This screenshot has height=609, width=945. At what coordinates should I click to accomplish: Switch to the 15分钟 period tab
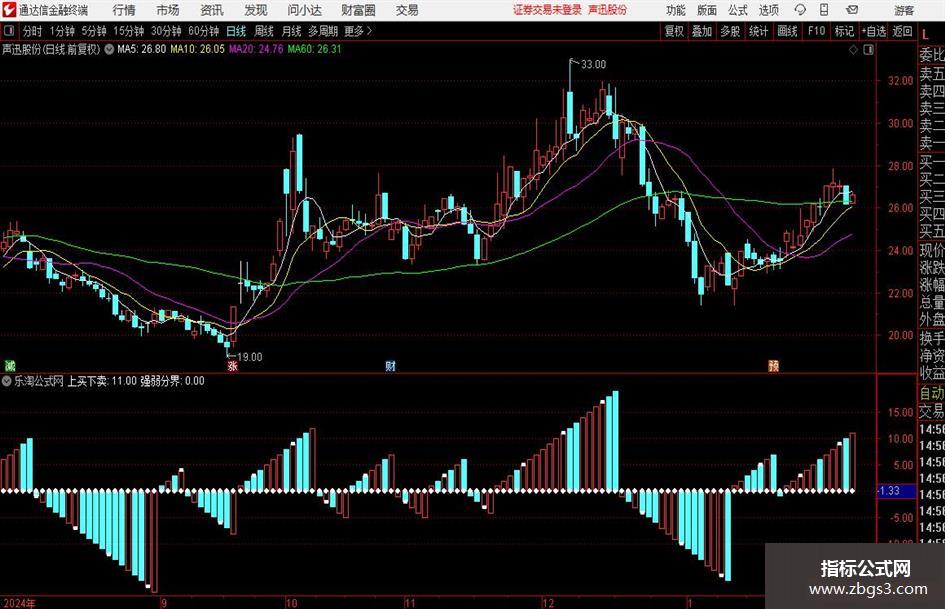click(x=129, y=31)
